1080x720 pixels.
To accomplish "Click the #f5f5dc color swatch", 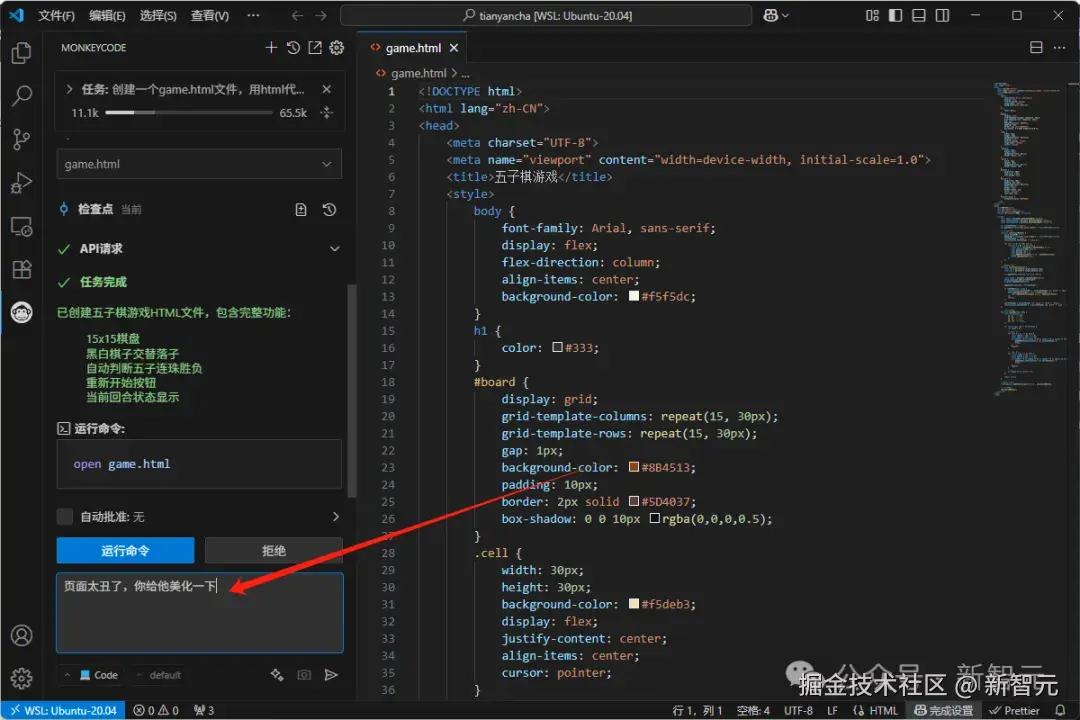I will tap(634, 296).
